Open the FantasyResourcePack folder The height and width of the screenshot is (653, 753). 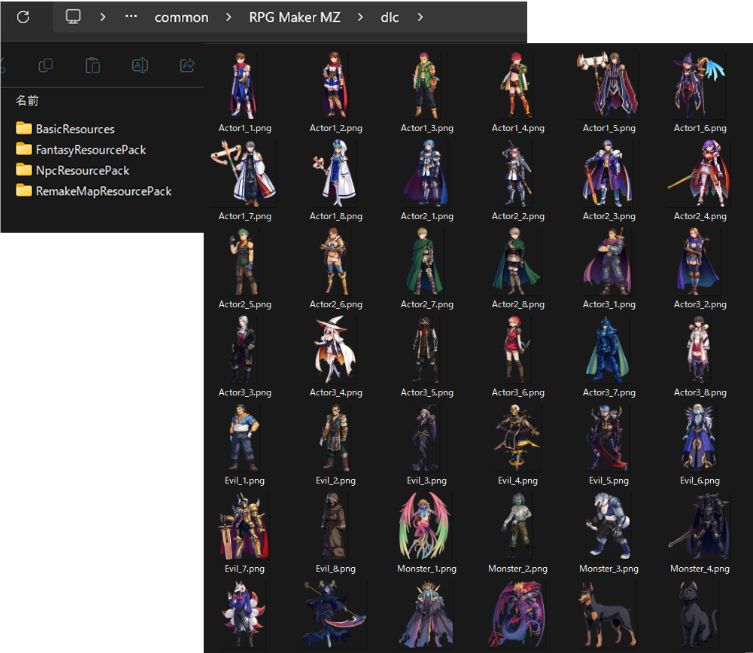(90, 150)
